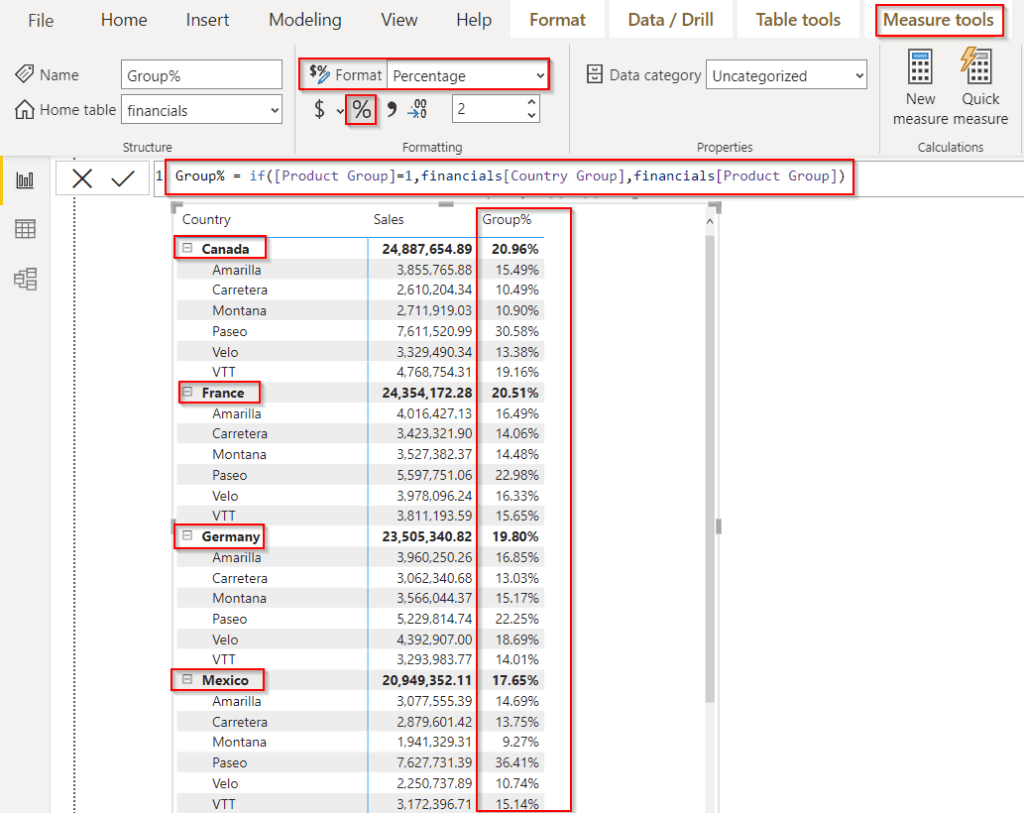The width and height of the screenshot is (1024, 813).
Task: Click the matrix vertical scrollbar thumb
Action: point(710,468)
